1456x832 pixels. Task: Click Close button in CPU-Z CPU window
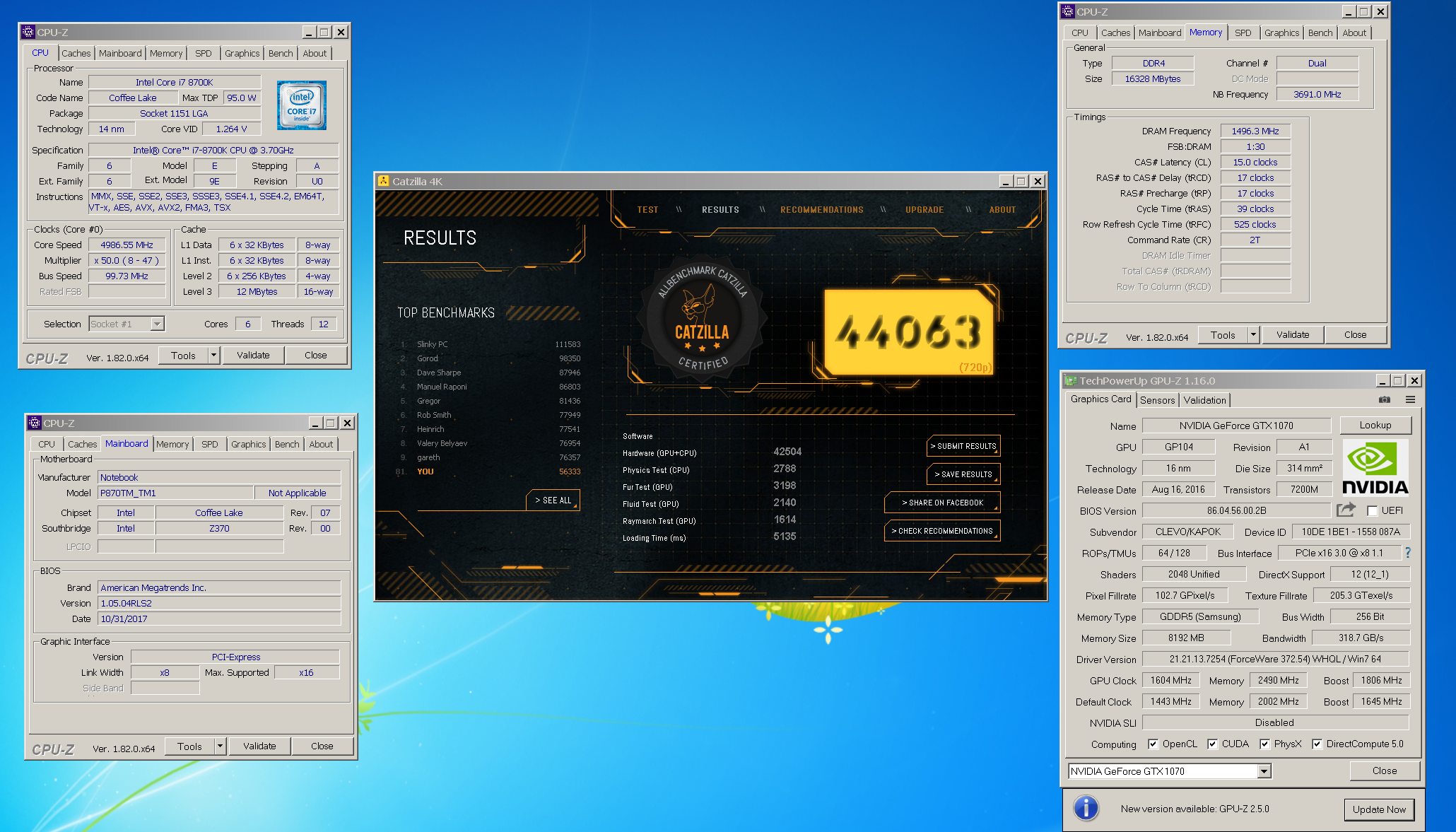(x=315, y=355)
